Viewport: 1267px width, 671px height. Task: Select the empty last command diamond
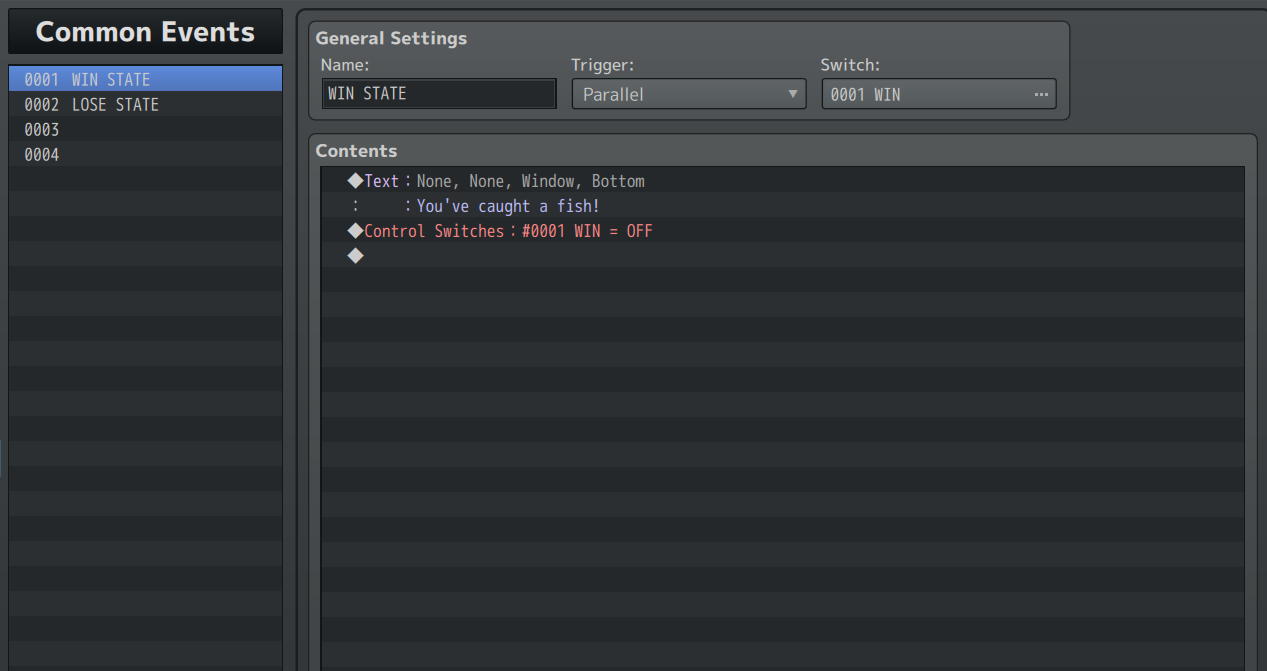pos(355,256)
